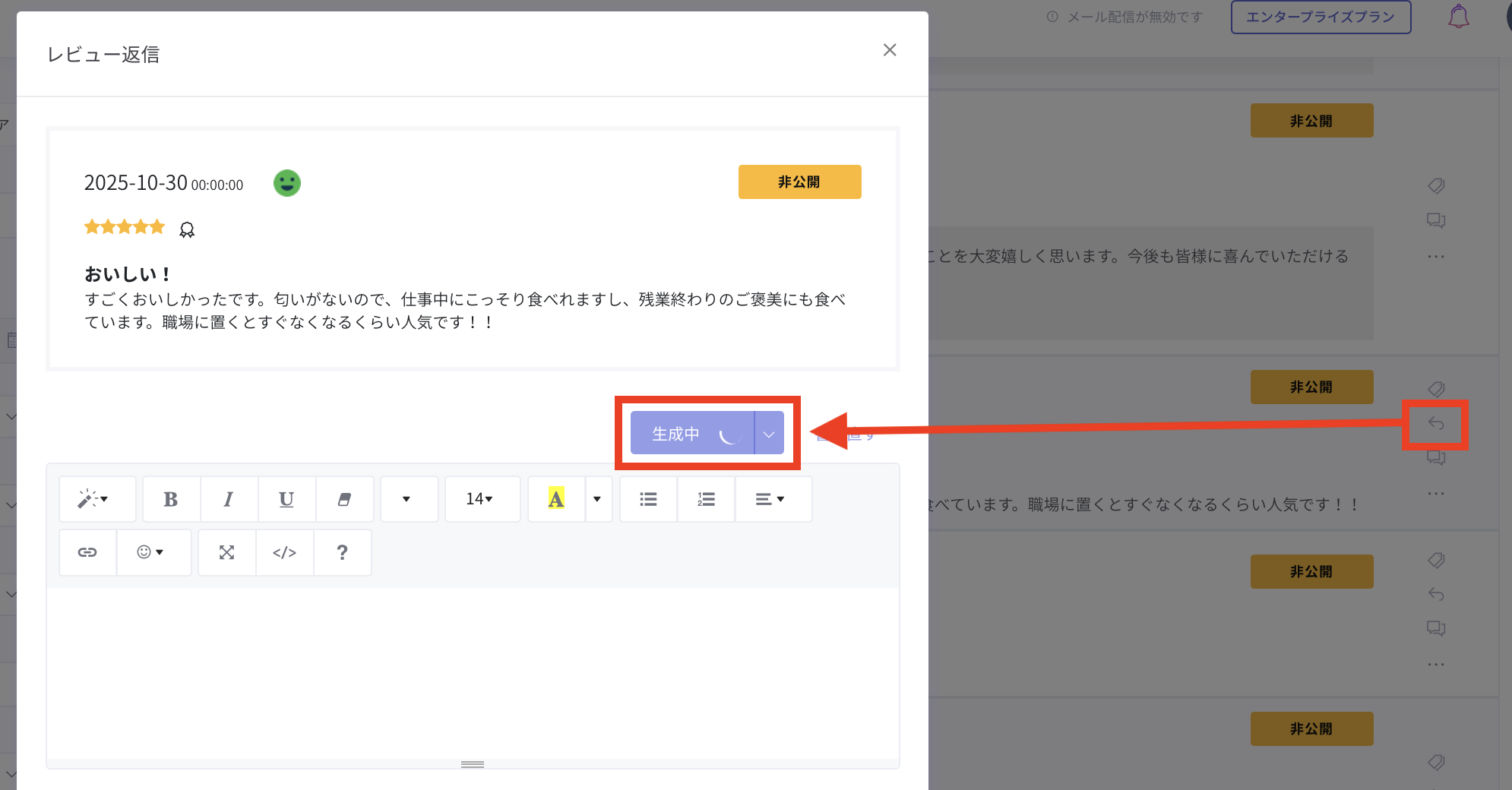1512x790 pixels.
Task: Switch editor to fullscreen mode
Action: [226, 552]
